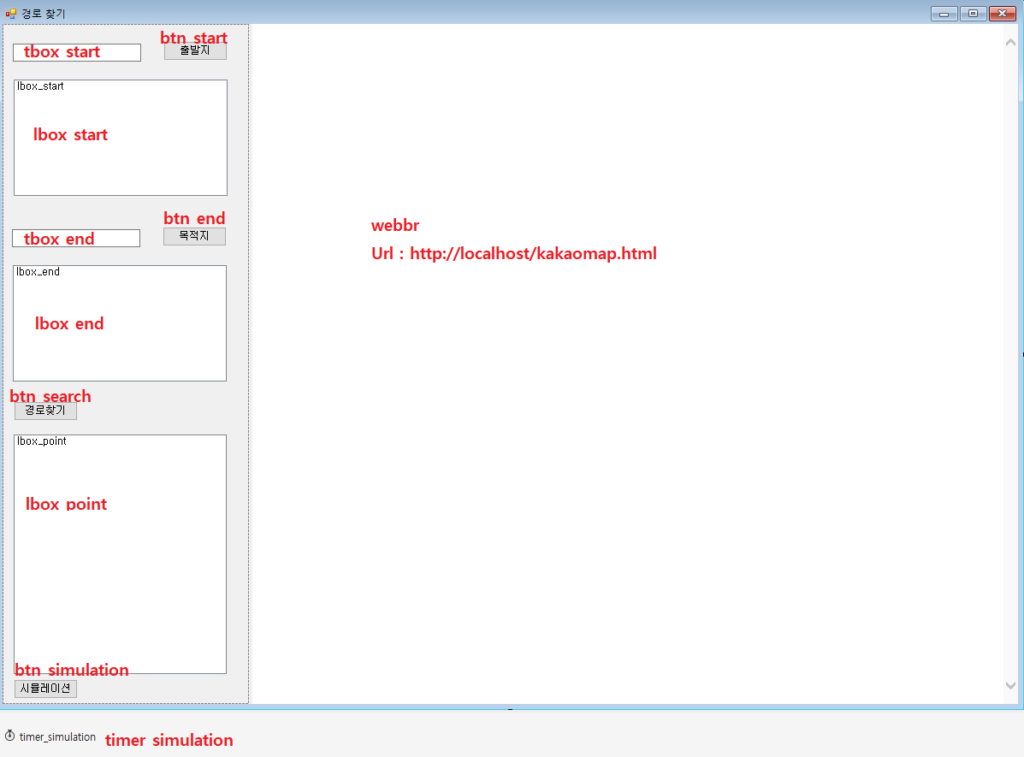Select the lbox_start list box
This screenshot has height=757, width=1024.
120,137
